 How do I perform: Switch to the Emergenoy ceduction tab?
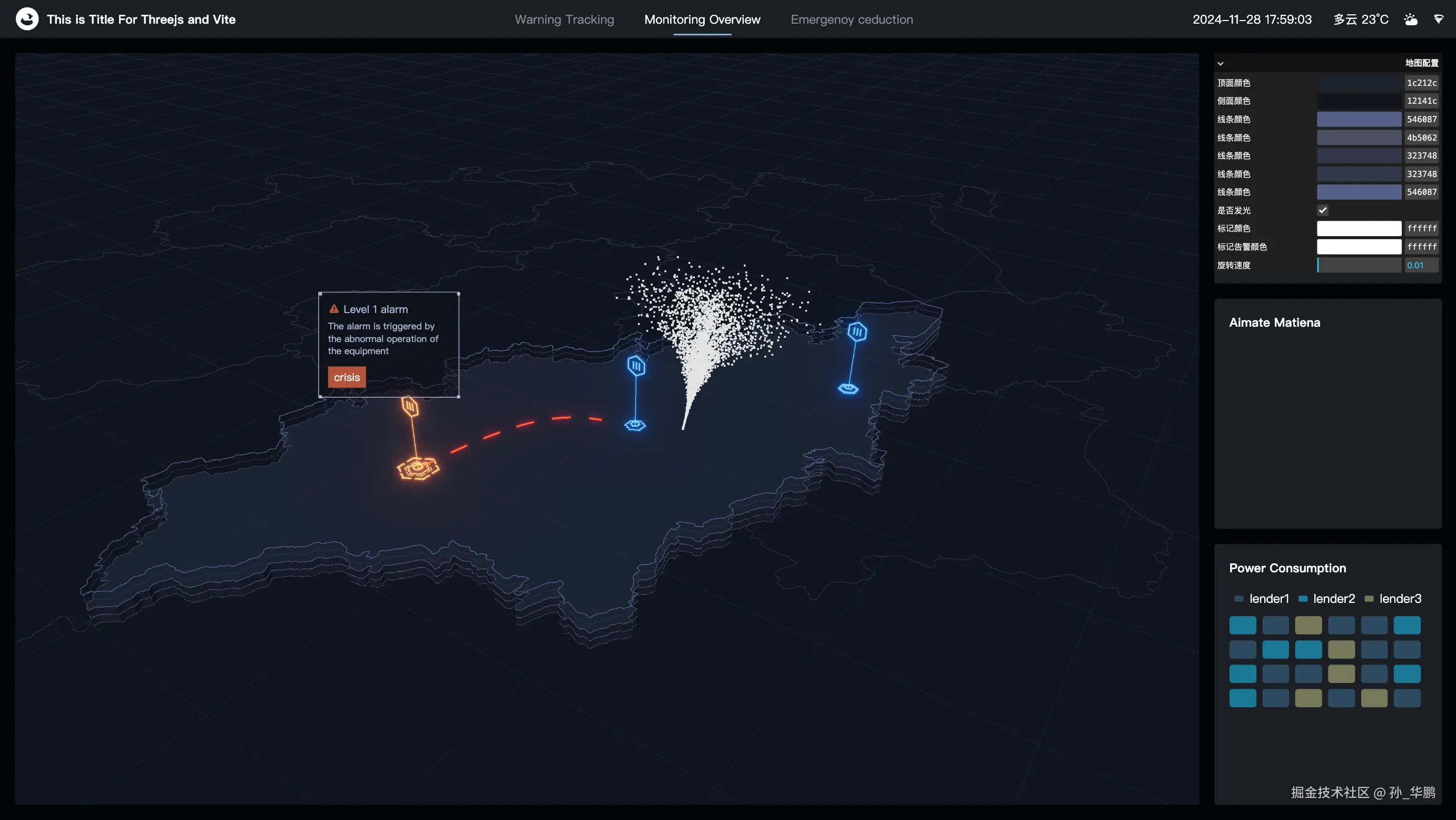851,20
